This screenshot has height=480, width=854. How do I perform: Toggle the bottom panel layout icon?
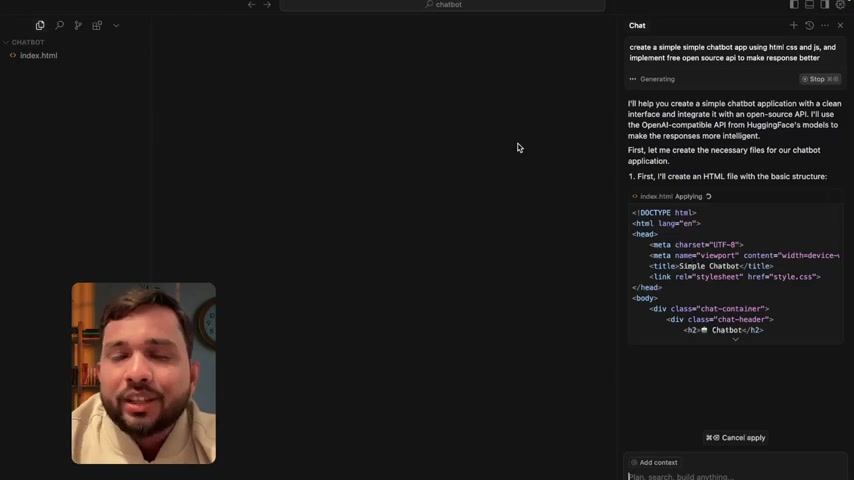pyautogui.click(x=809, y=4)
